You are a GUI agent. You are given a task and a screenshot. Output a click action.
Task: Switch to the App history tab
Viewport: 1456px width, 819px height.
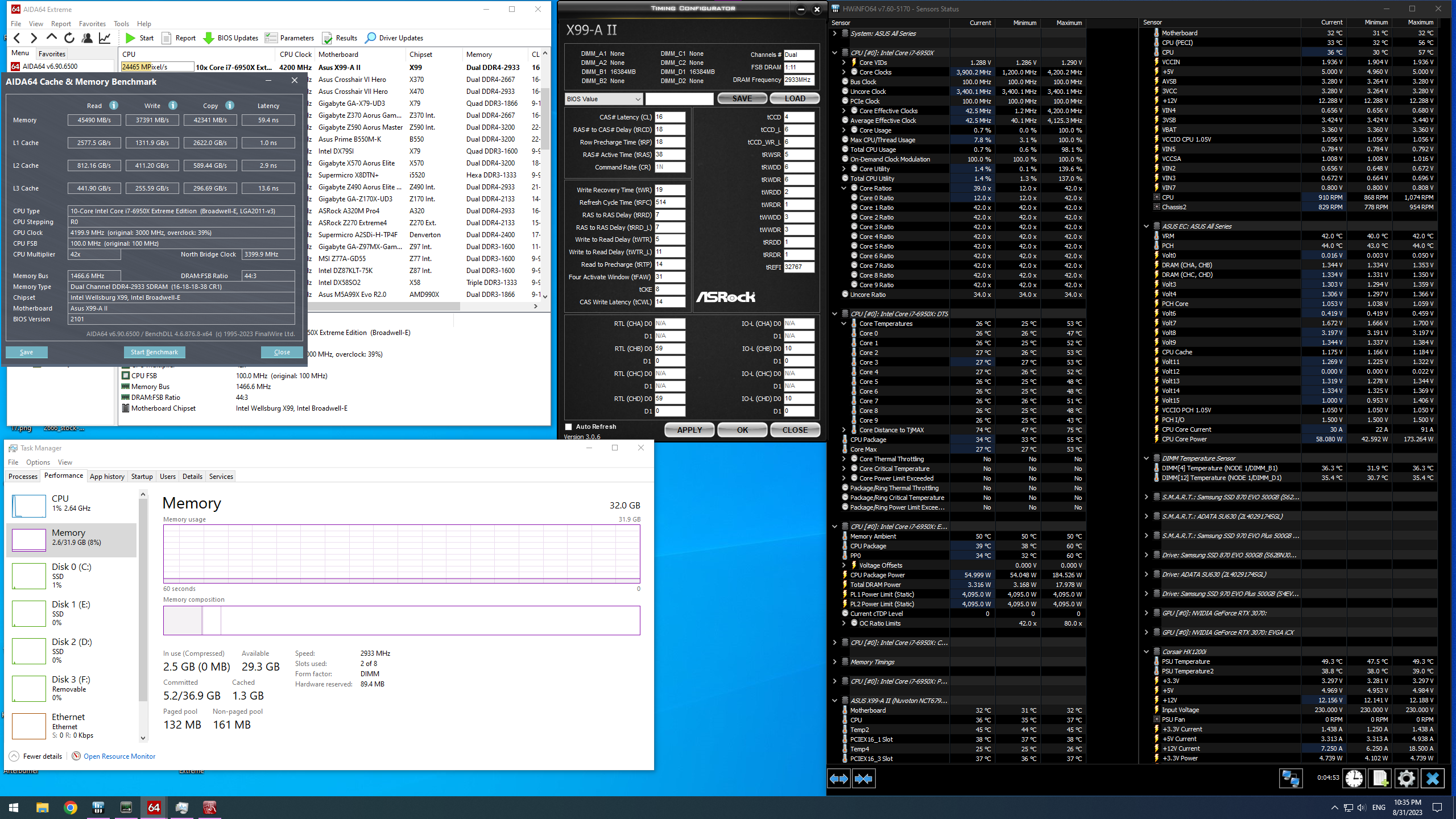point(107,477)
